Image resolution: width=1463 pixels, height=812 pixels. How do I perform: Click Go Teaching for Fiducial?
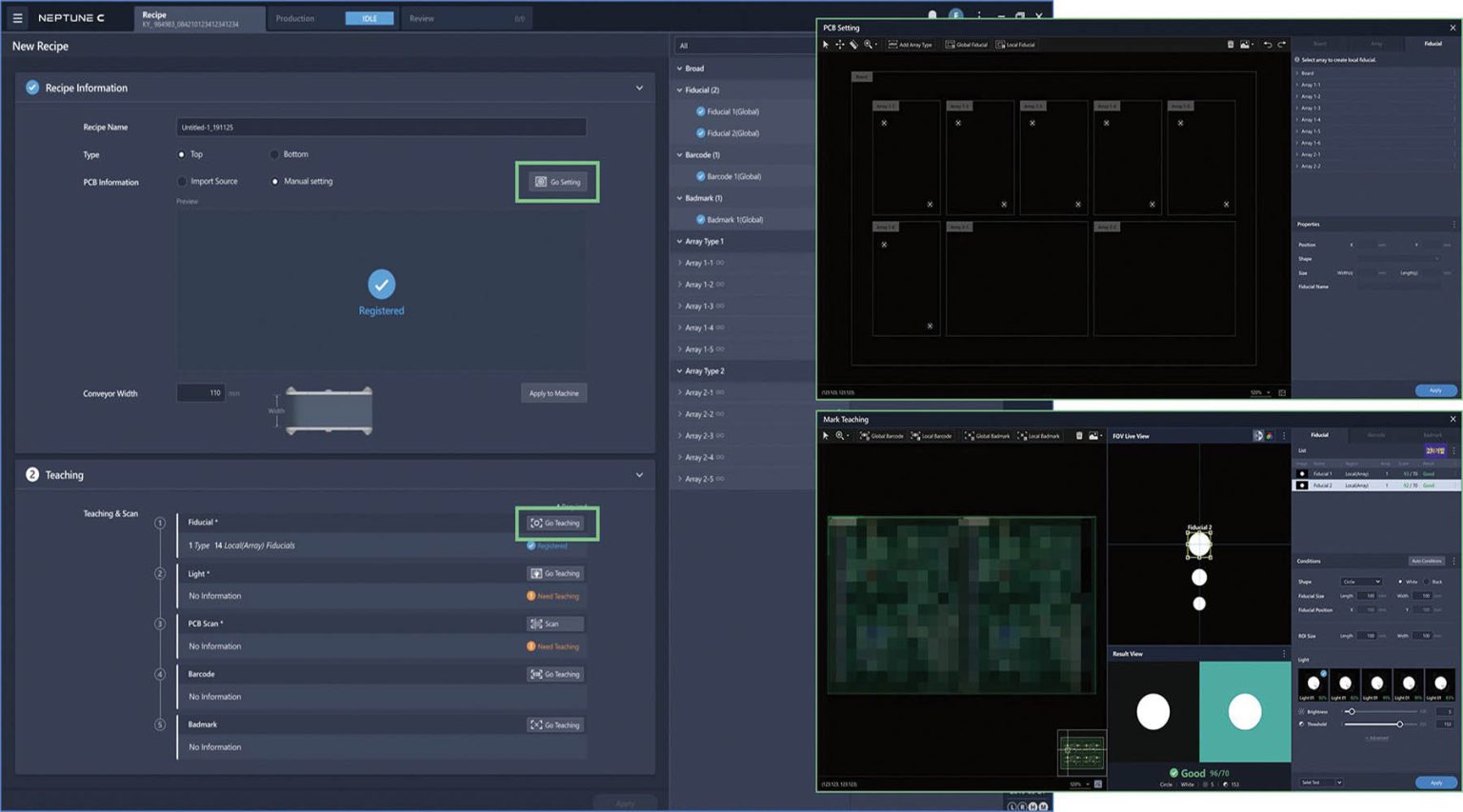(555, 523)
